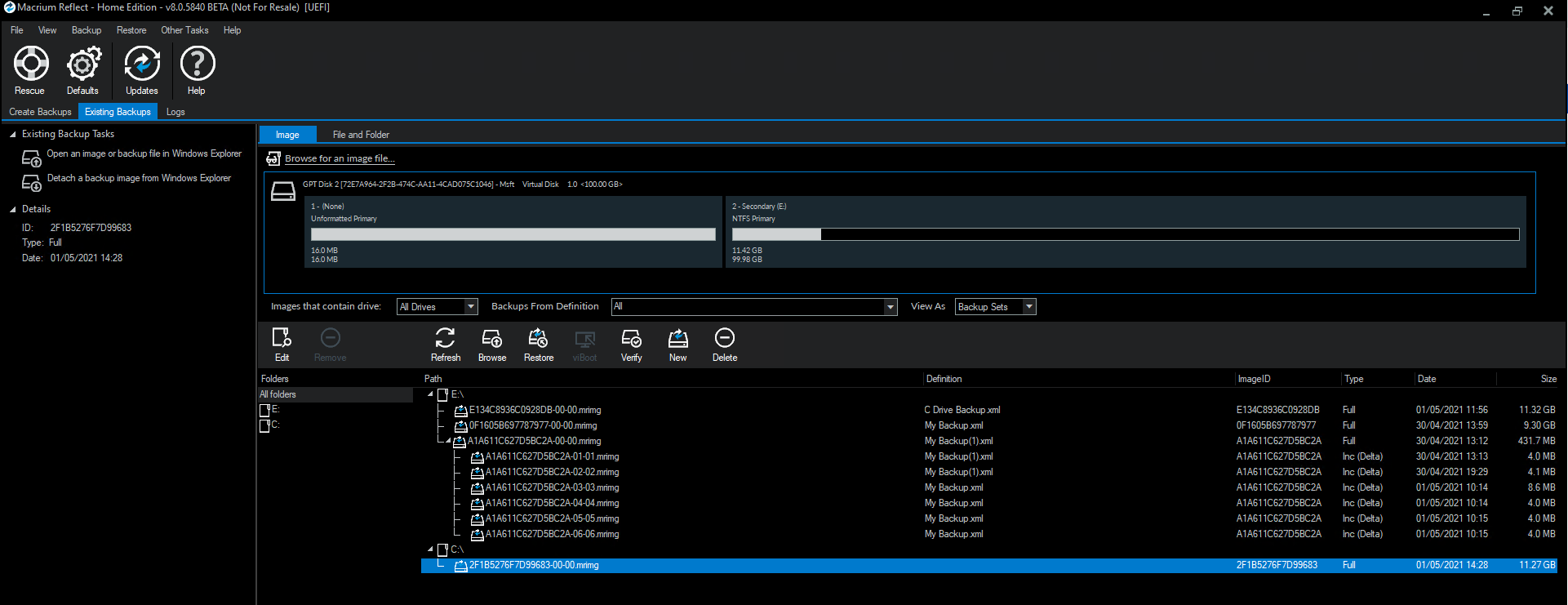The height and width of the screenshot is (605, 1568).
Task: Select All folders in Folders list
Action: pos(335,394)
